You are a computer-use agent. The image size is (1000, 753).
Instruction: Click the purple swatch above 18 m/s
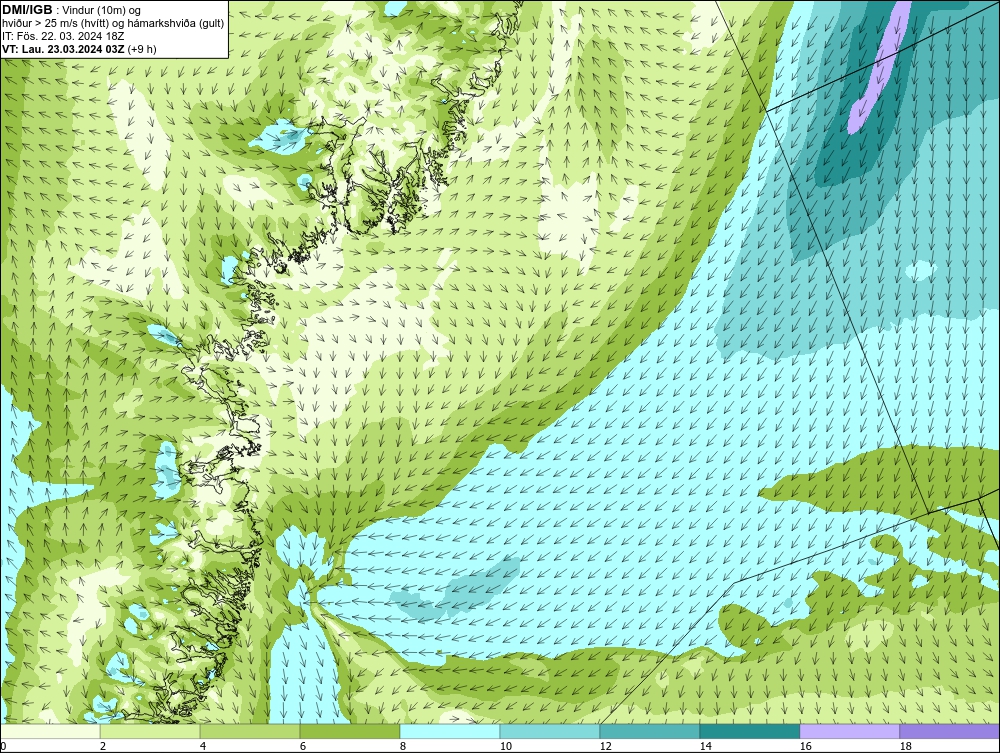pos(949,731)
